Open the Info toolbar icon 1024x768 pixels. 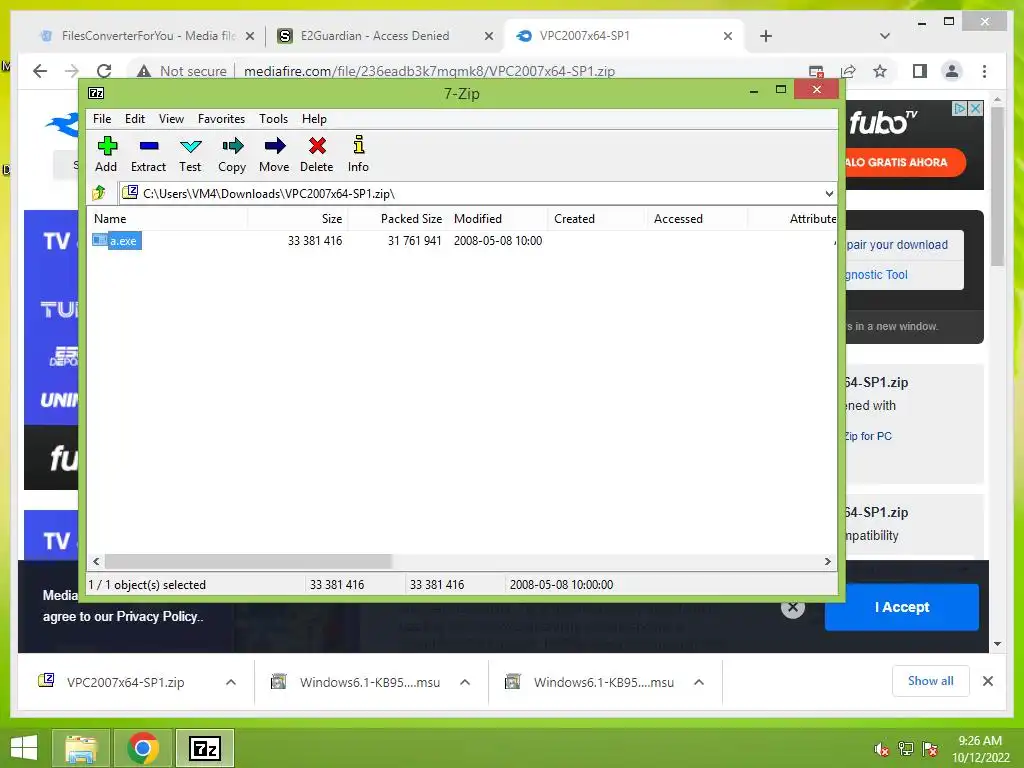pos(358,154)
